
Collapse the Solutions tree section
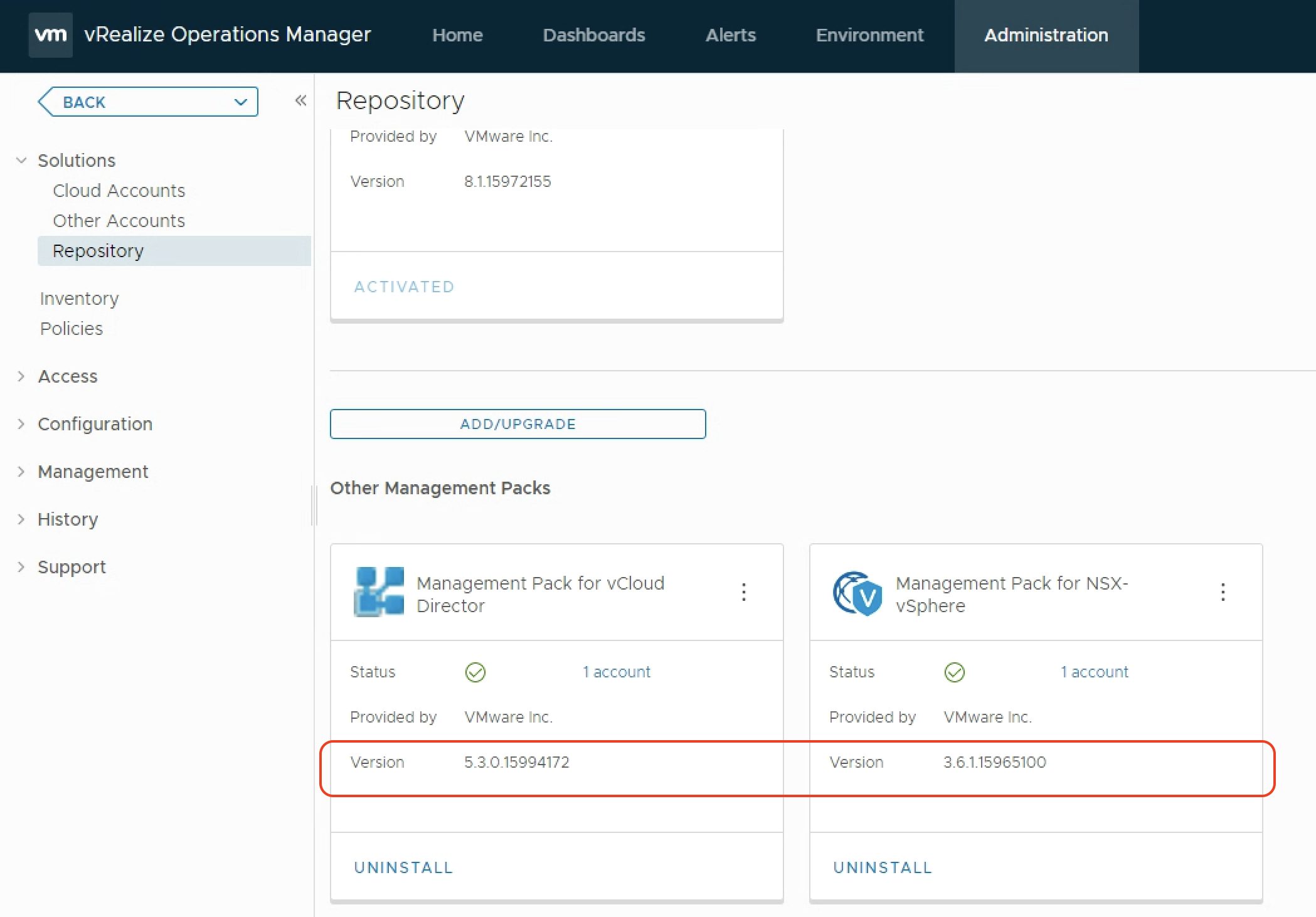tap(21, 161)
